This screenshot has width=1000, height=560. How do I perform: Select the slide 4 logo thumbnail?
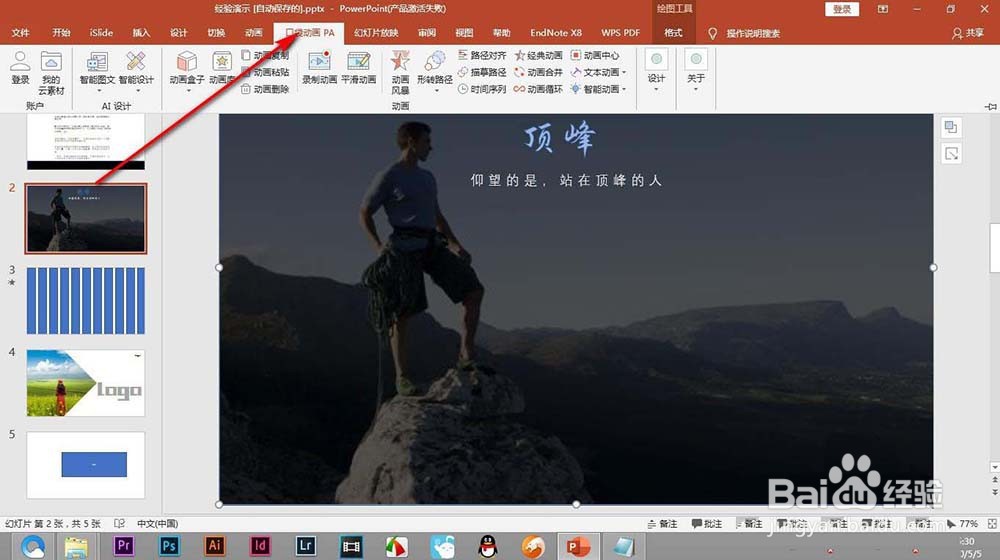point(85,383)
